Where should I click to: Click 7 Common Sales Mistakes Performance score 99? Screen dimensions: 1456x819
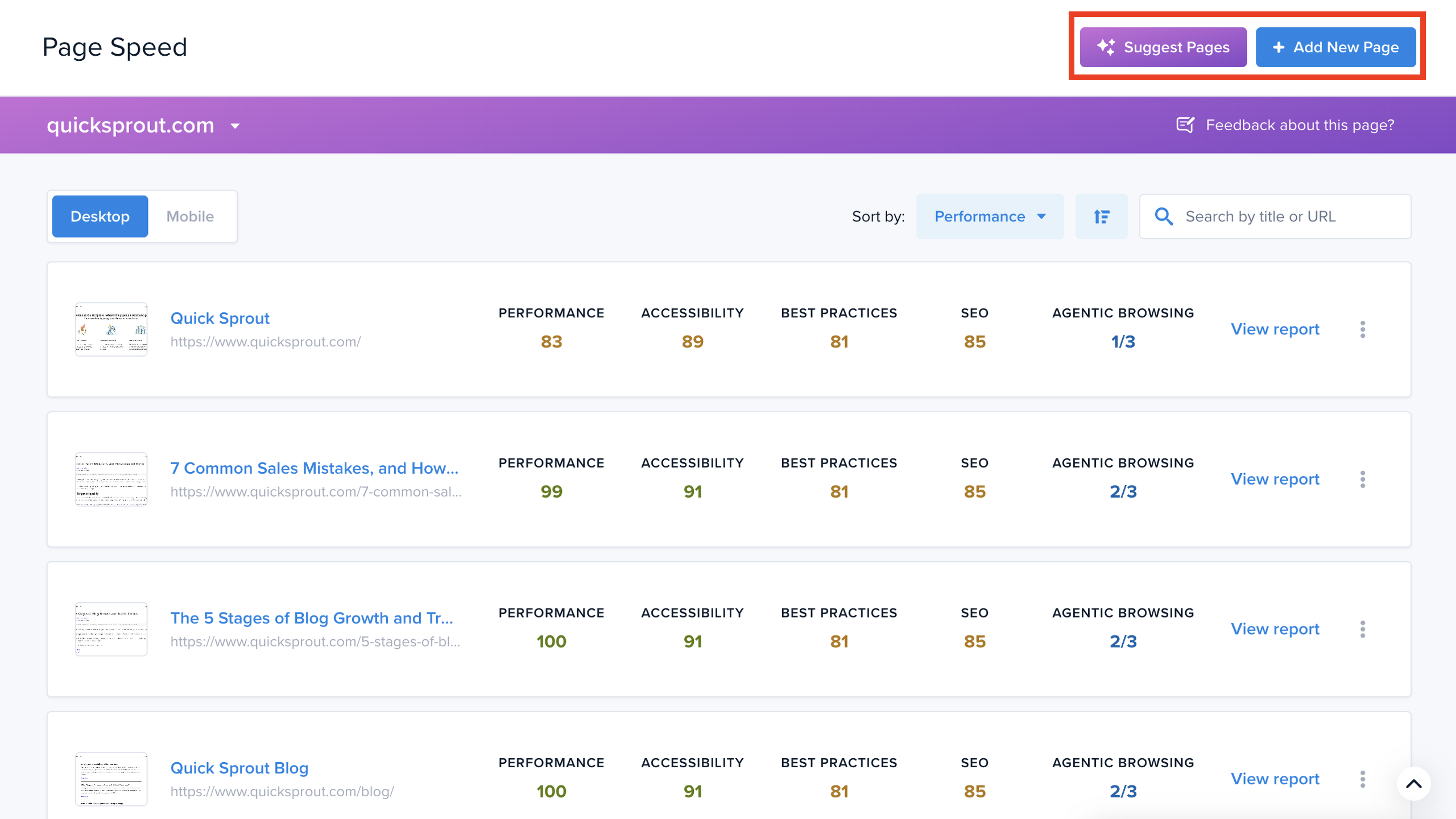coord(551,491)
